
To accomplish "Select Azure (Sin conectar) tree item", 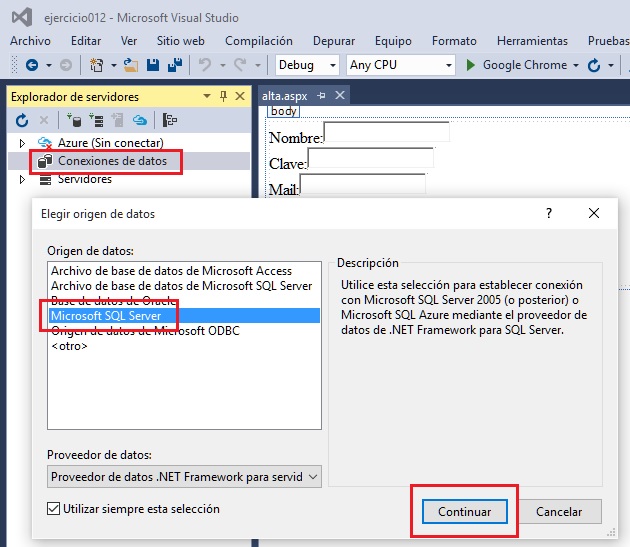I will point(110,143).
